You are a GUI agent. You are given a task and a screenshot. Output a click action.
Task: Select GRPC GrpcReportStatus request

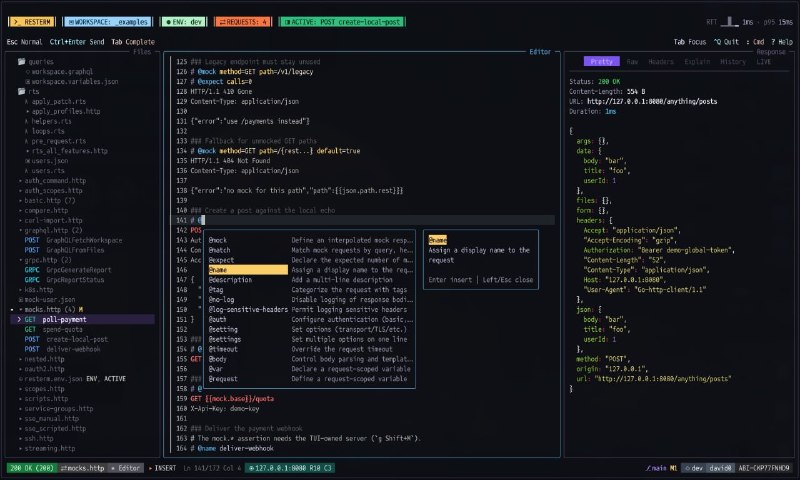pos(64,280)
